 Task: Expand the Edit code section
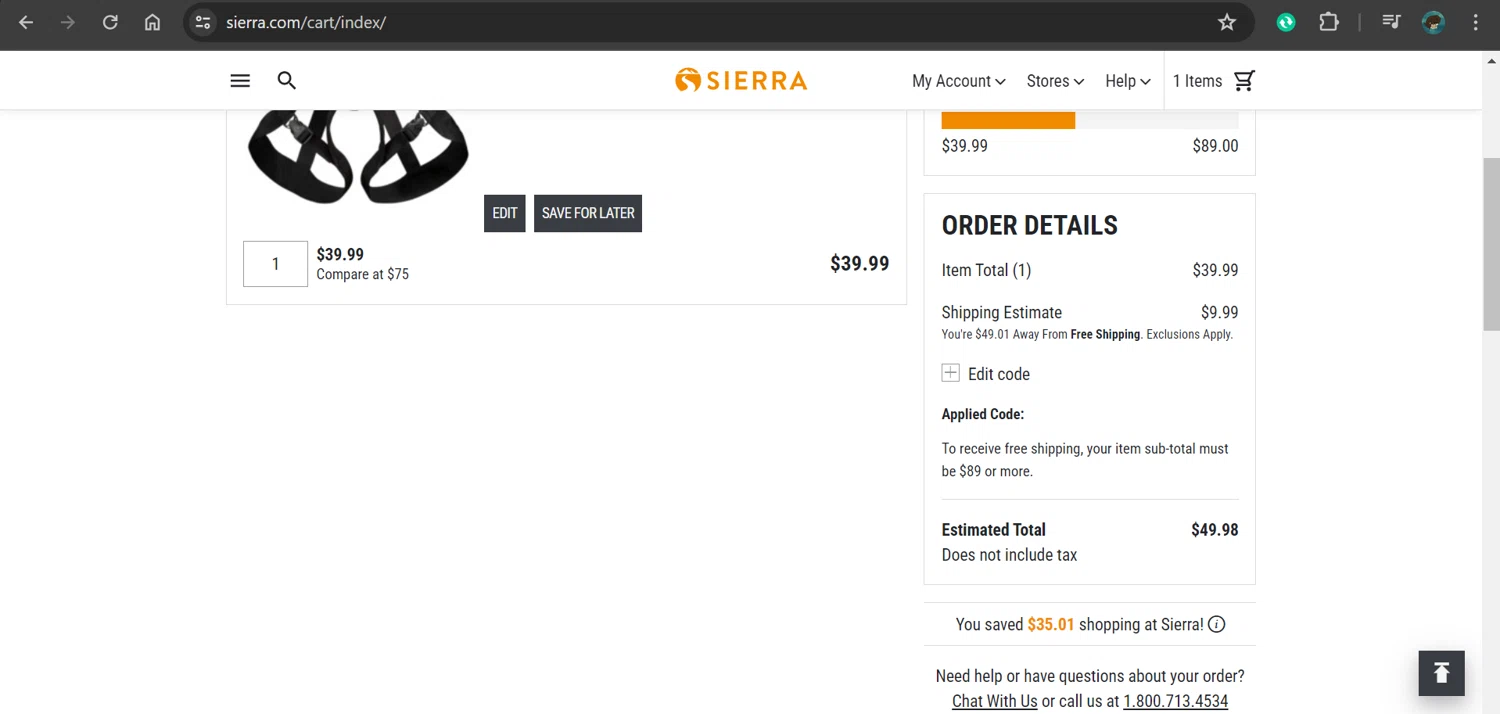pos(951,374)
